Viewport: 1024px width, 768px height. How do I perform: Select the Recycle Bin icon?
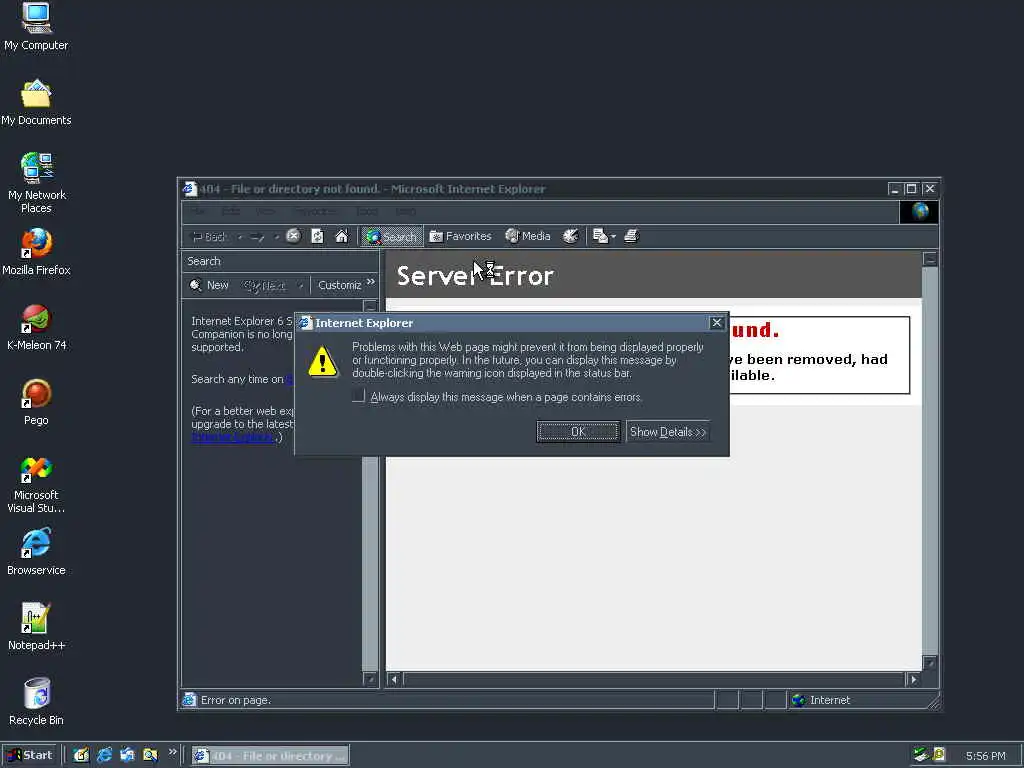pyautogui.click(x=36, y=702)
